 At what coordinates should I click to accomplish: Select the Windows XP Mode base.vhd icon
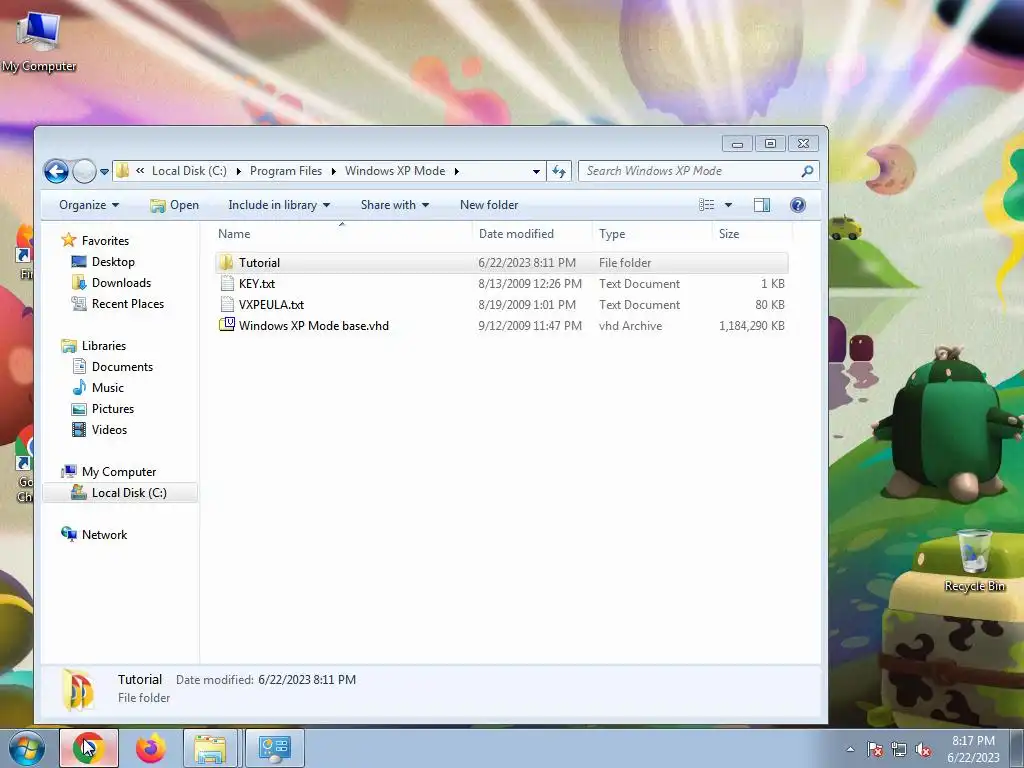[x=227, y=325]
